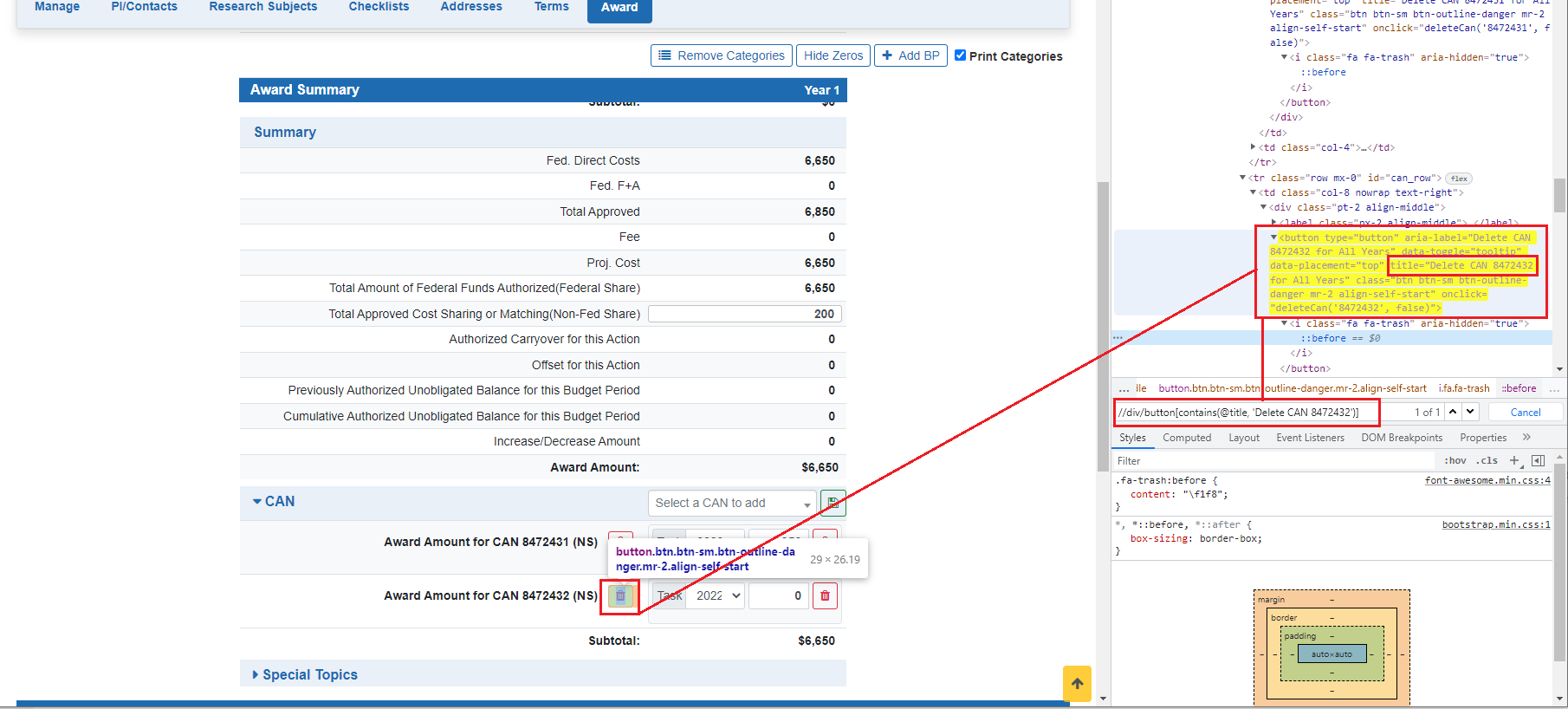Click the Total Approved 6,850 value
This screenshot has height=709, width=1568.
pos(820,211)
